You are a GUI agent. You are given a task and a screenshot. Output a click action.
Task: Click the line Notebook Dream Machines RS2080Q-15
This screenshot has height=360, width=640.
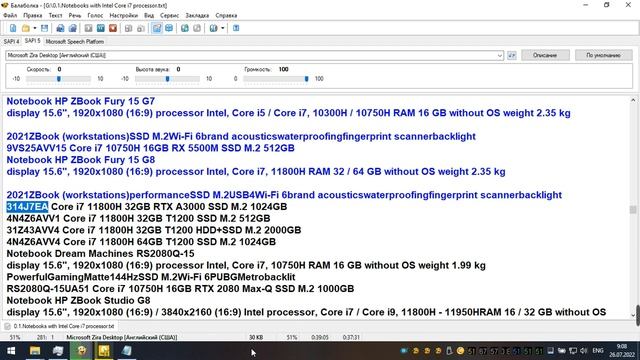100,253
